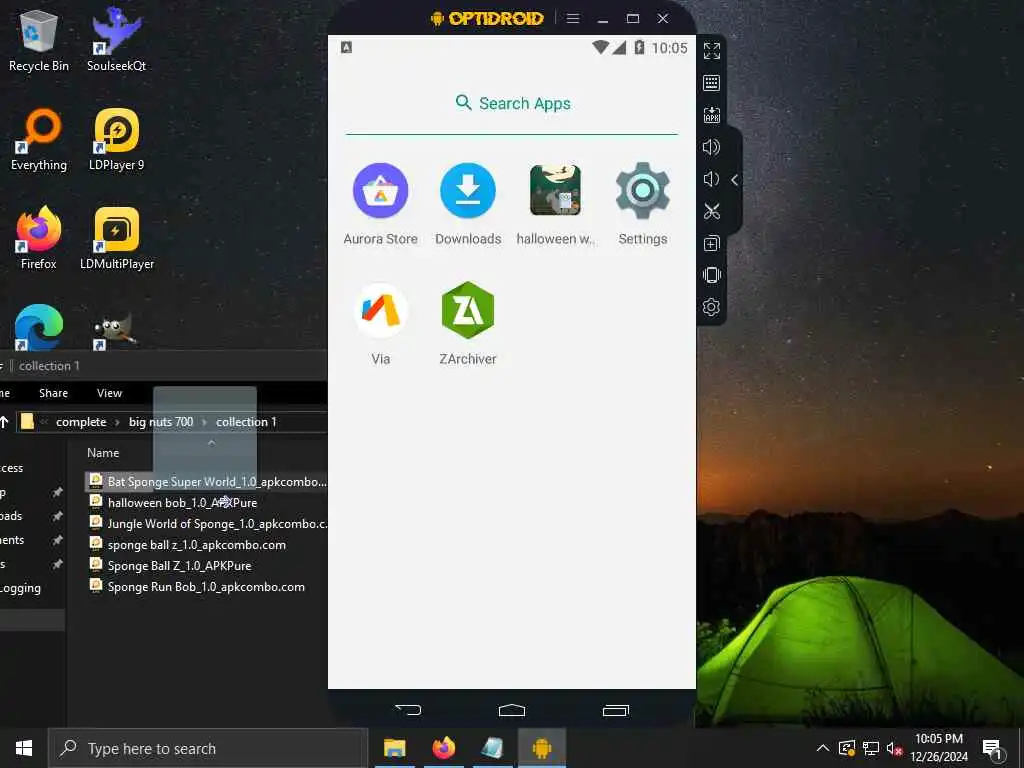Click Logging item in Explorer sidebar
Screen dimensions: 1024x768
21,588
